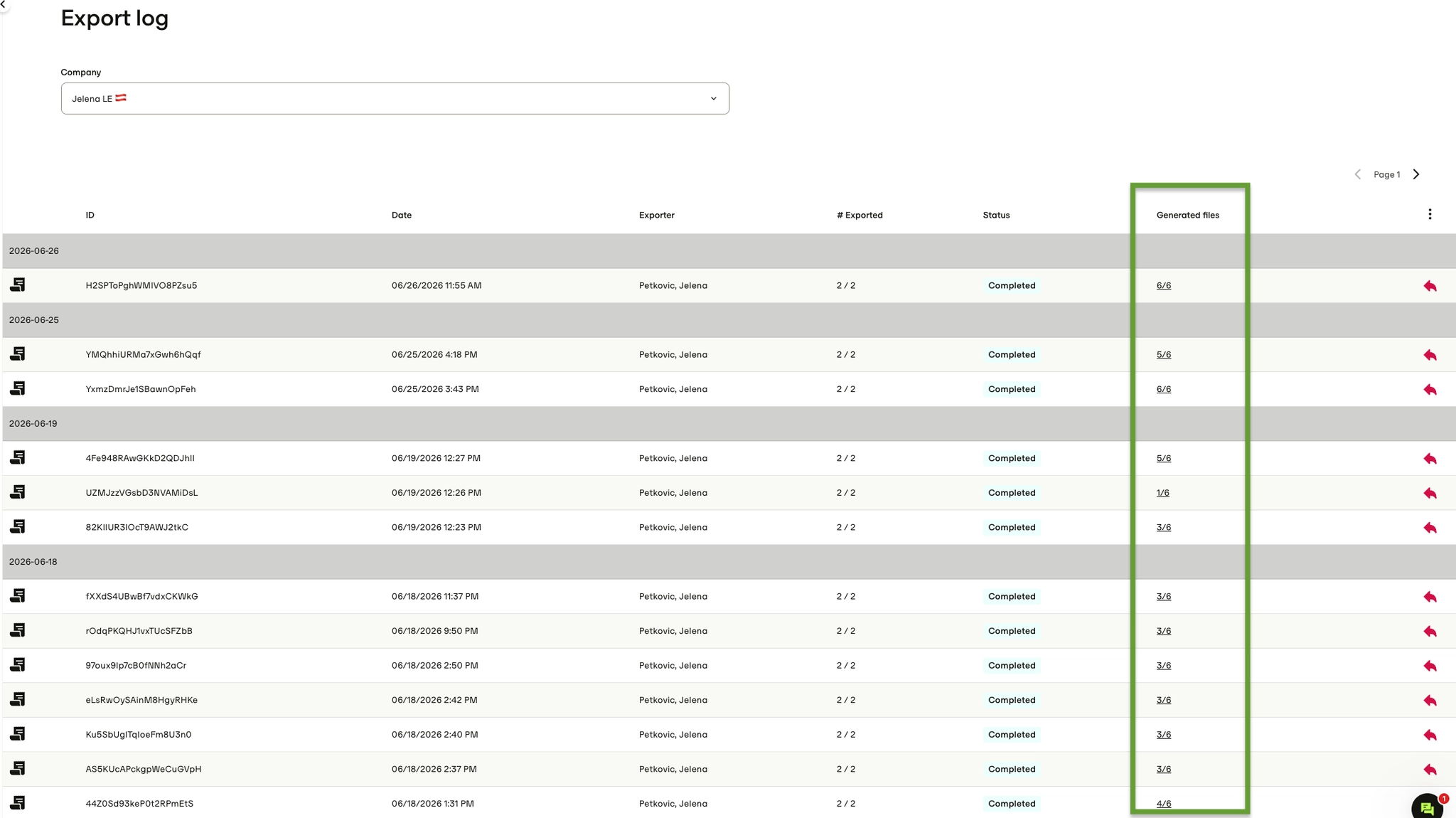Viewport: 1456px width, 818px height.
Task: Revert export H2SPToPghWMIVO8PZsu5 with red arrow
Action: pyautogui.click(x=1430, y=286)
